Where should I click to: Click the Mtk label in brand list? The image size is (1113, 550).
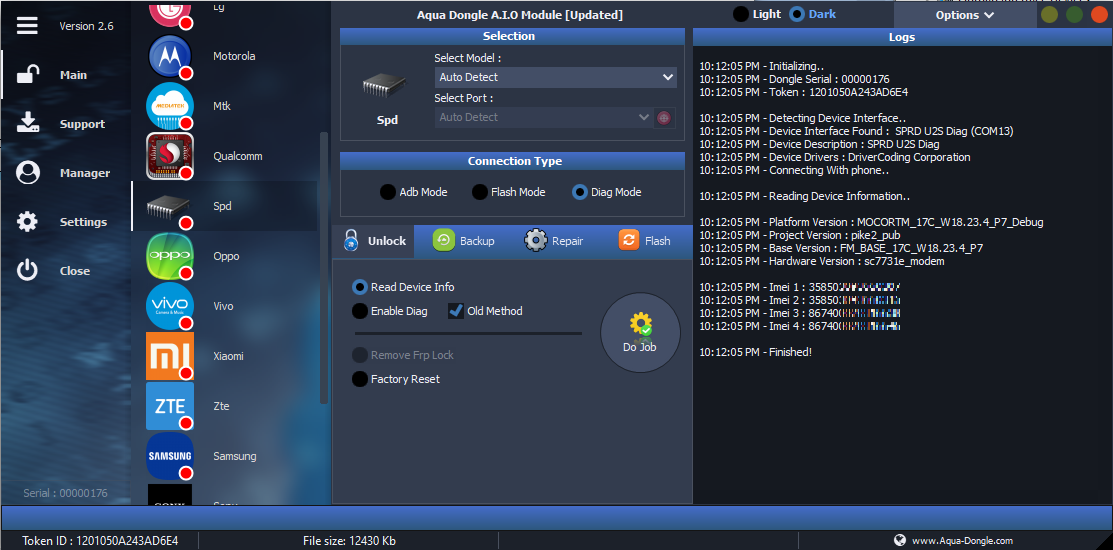pyautogui.click(x=222, y=106)
